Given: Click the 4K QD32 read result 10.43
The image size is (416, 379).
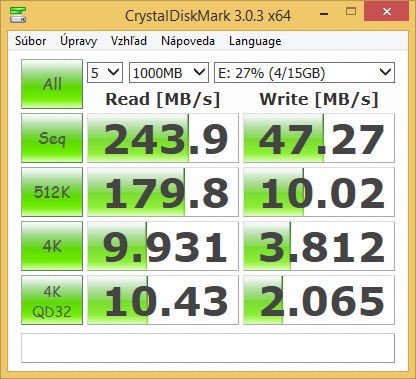Looking at the screenshot, I should [x=163, y=300].
